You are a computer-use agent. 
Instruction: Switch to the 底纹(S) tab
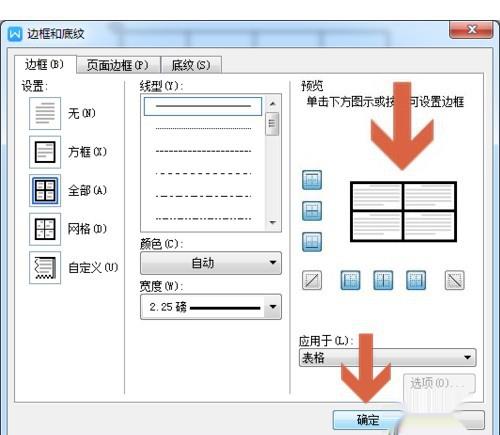point(191,65)
